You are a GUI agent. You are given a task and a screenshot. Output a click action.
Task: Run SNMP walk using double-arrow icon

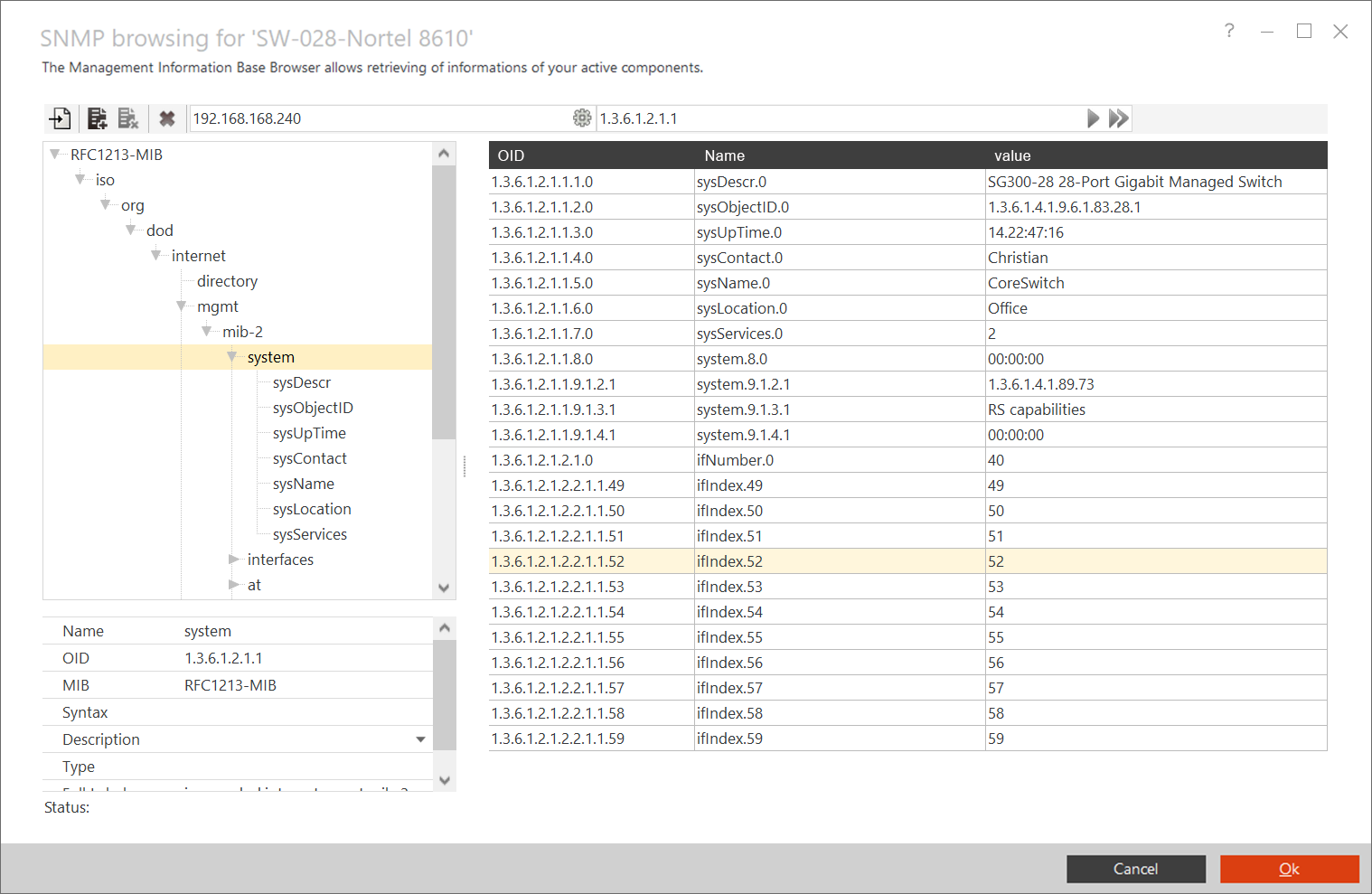[1118, 118]
